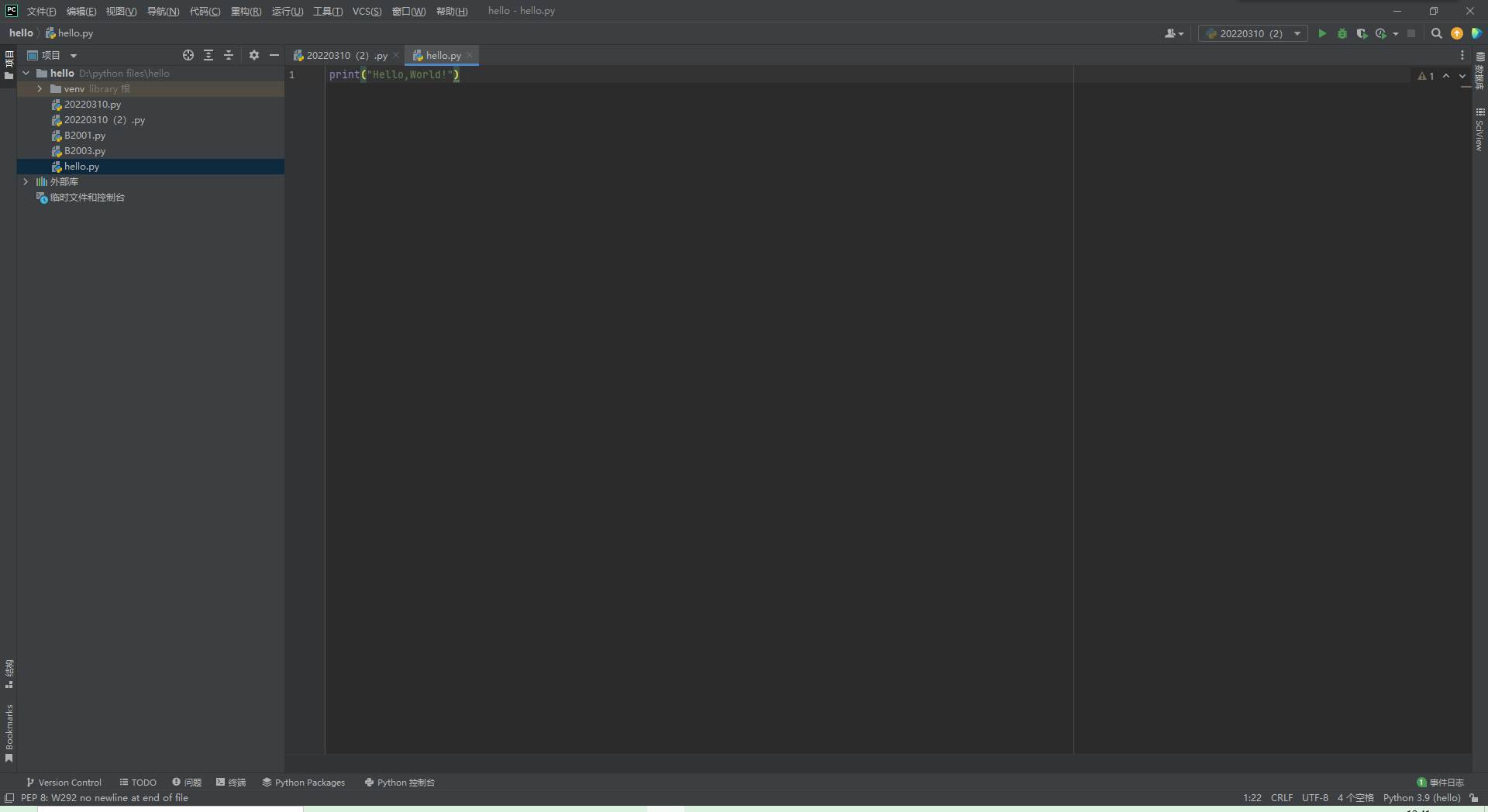
Task: Change line separator CRLF
Action: coord(1282,798)
